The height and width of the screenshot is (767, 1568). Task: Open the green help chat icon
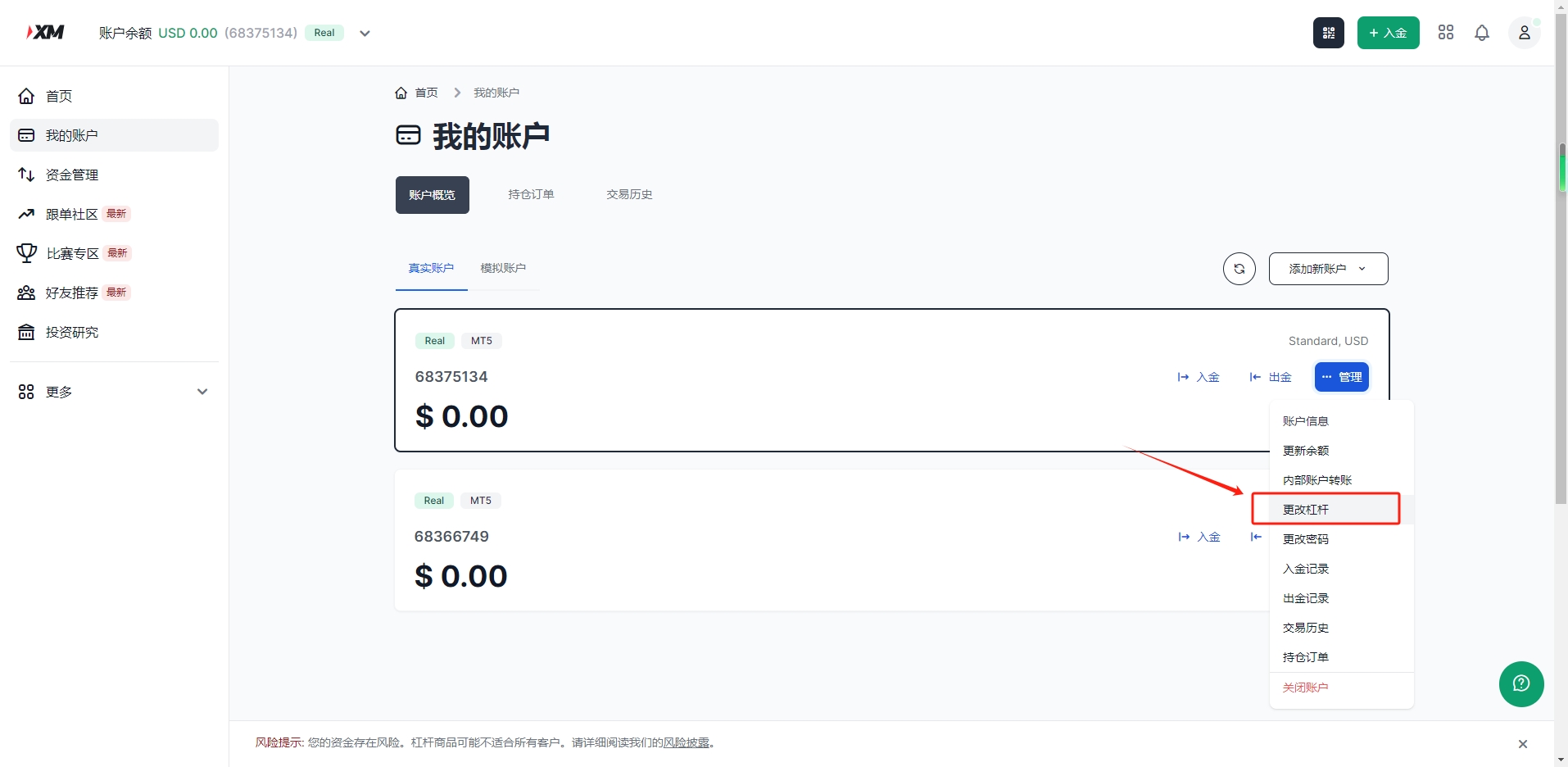tap(1521, 684)
